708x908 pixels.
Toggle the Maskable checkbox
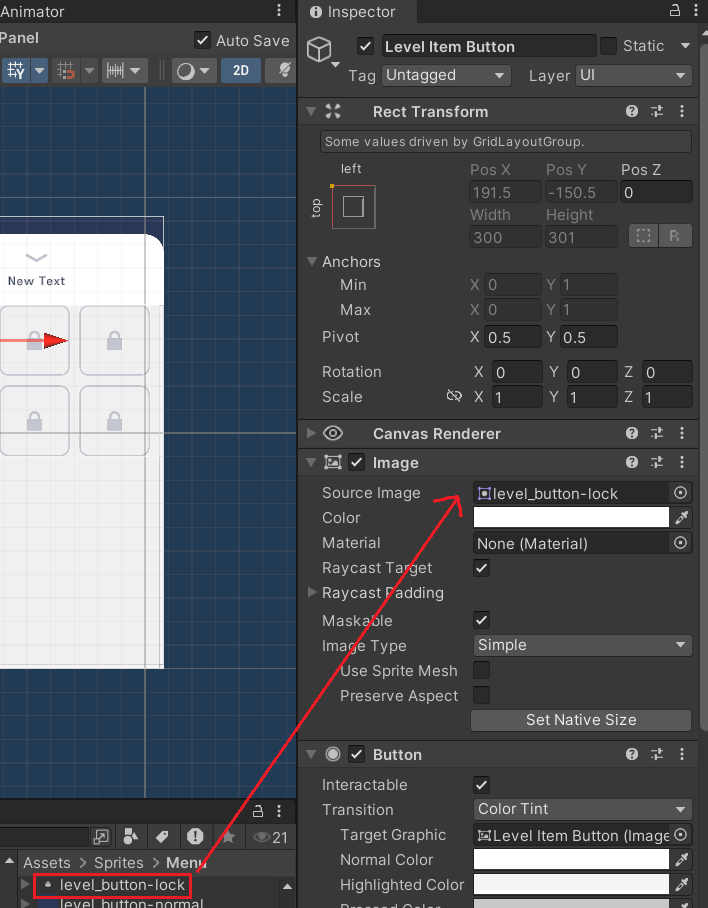click(482, 620)
